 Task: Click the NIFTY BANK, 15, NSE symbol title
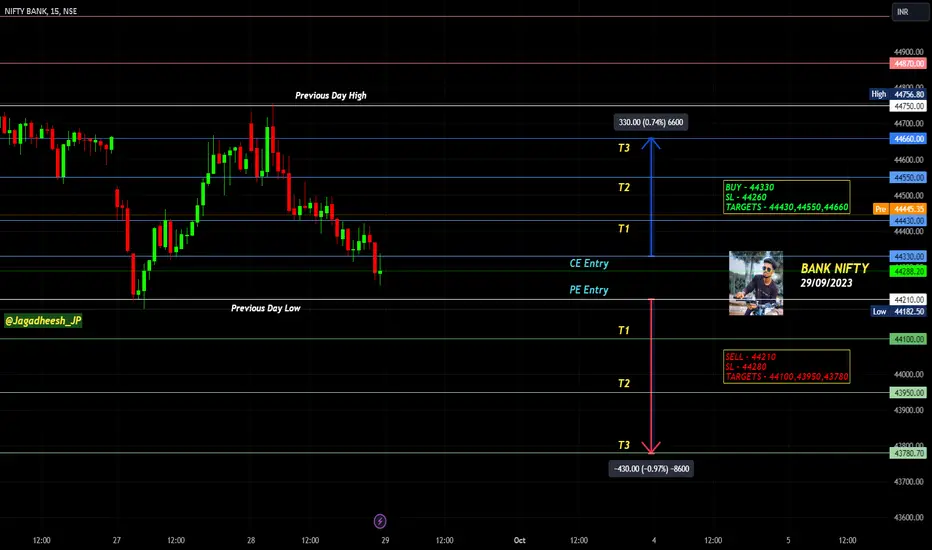(40, 11)
